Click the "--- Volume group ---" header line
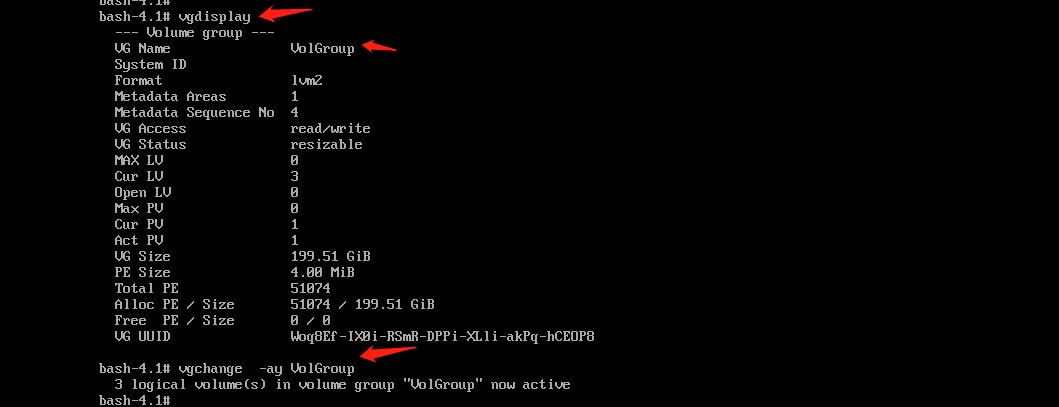This screenshot has width=1059, height=407. [195, 32]
